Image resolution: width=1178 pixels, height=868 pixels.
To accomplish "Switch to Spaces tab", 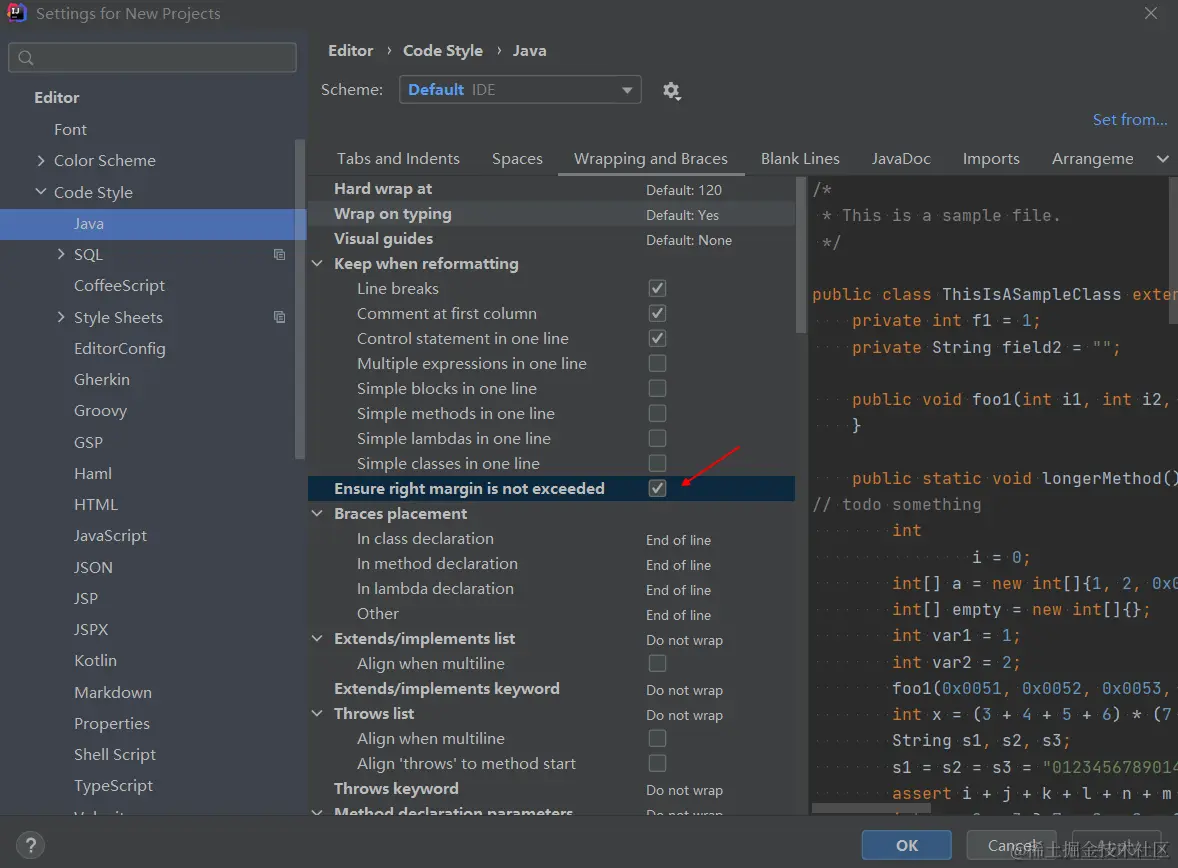I will point(517,159).
